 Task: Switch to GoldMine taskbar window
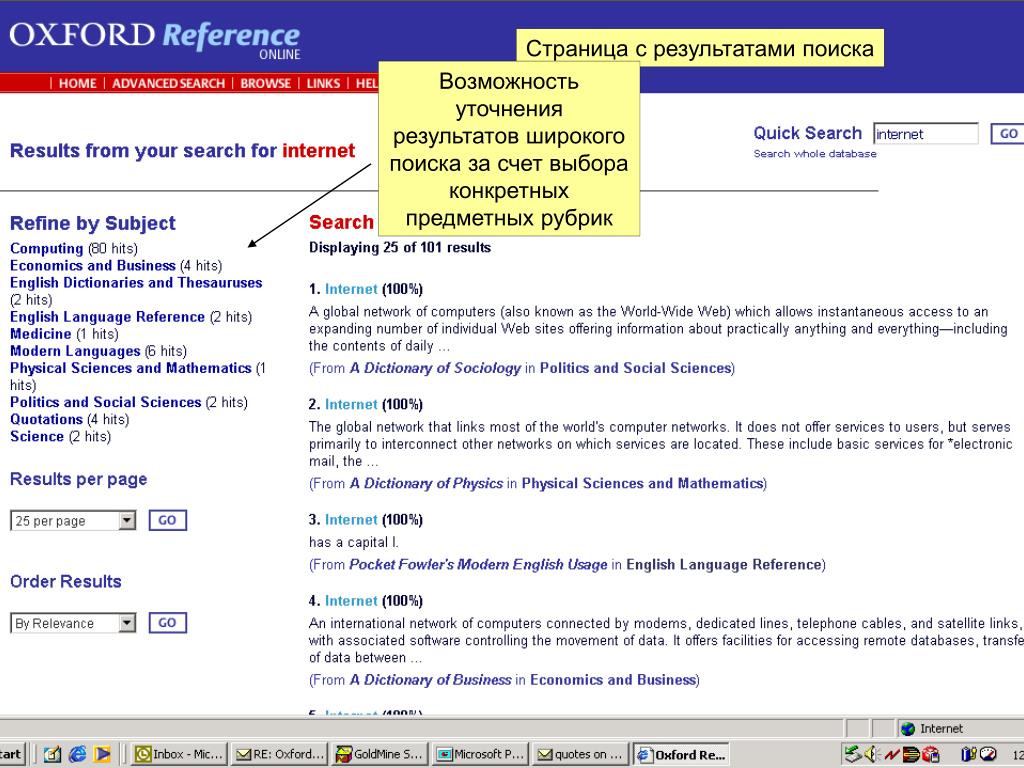coord(380,754)
